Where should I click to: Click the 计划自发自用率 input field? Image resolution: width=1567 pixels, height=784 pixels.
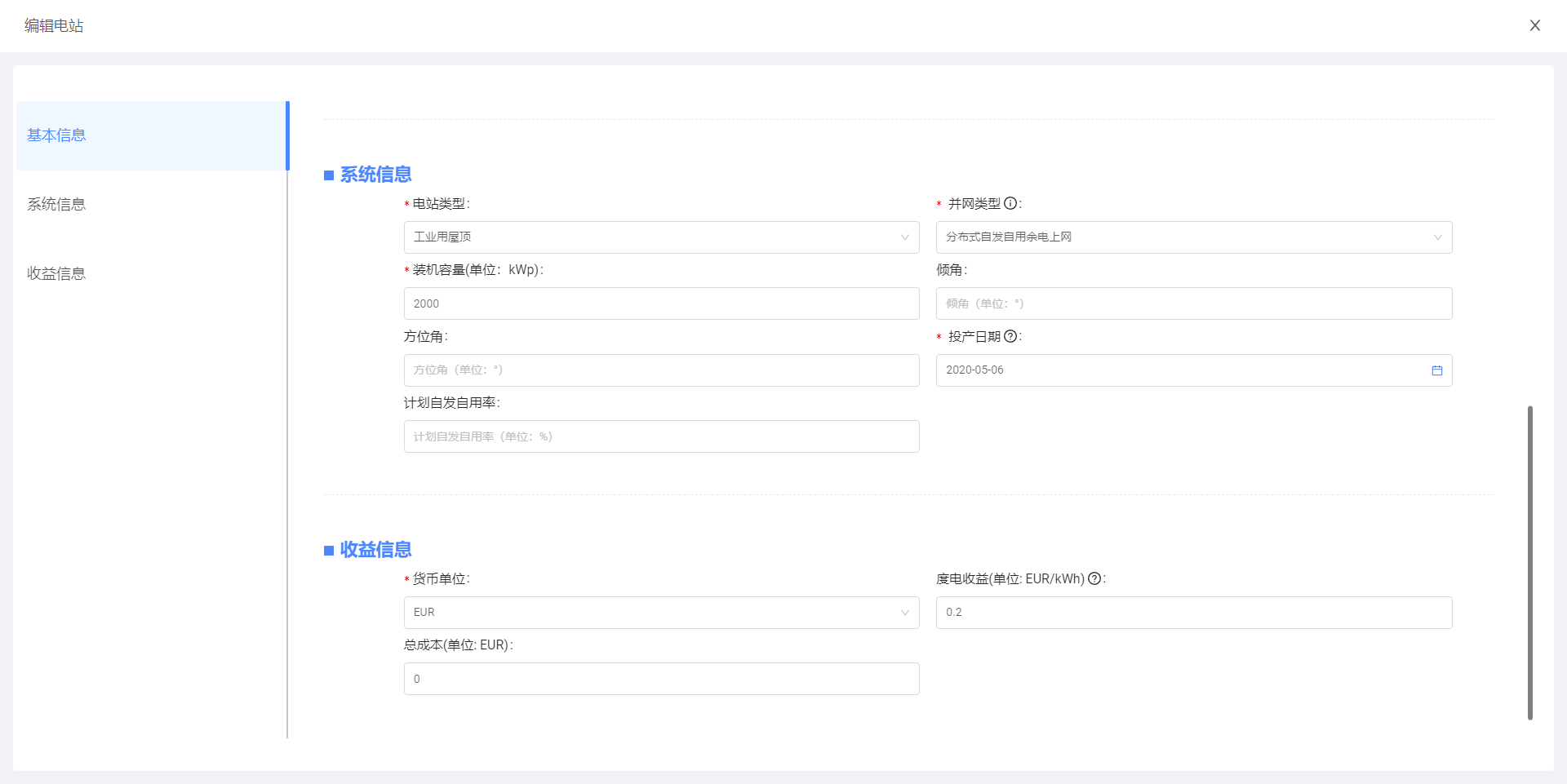coord(661,436)
